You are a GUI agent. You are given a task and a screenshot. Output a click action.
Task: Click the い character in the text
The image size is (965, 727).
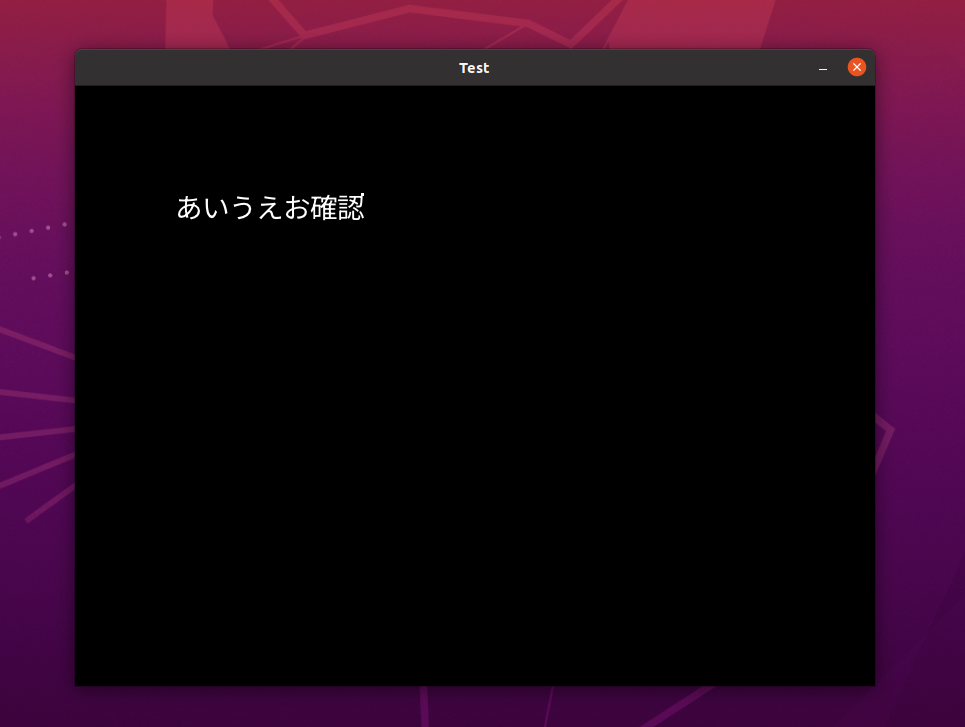click(x=217, y=208)
